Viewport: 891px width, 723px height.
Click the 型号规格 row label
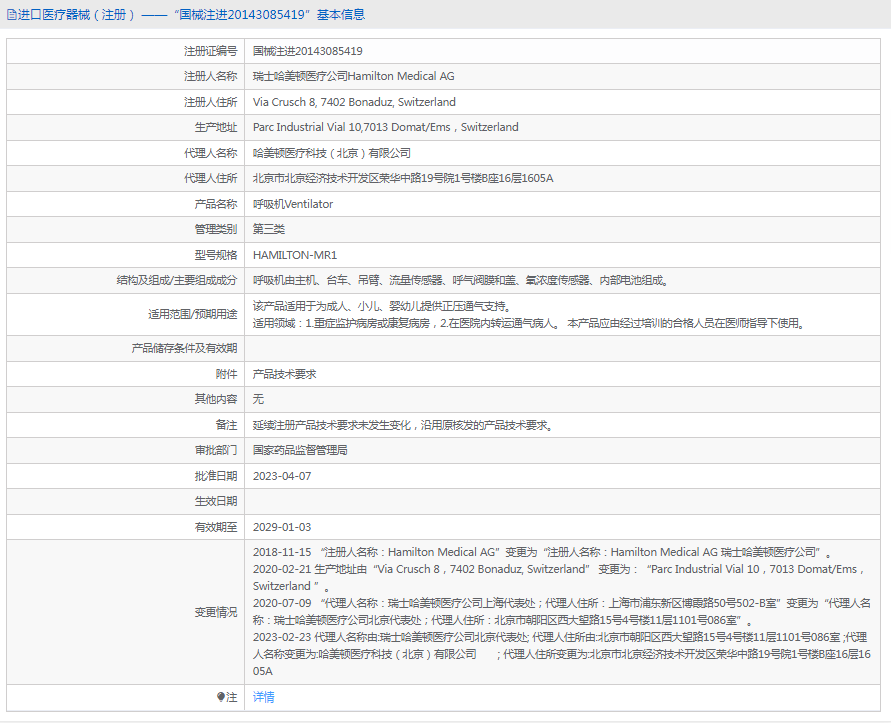click(216, 255)
